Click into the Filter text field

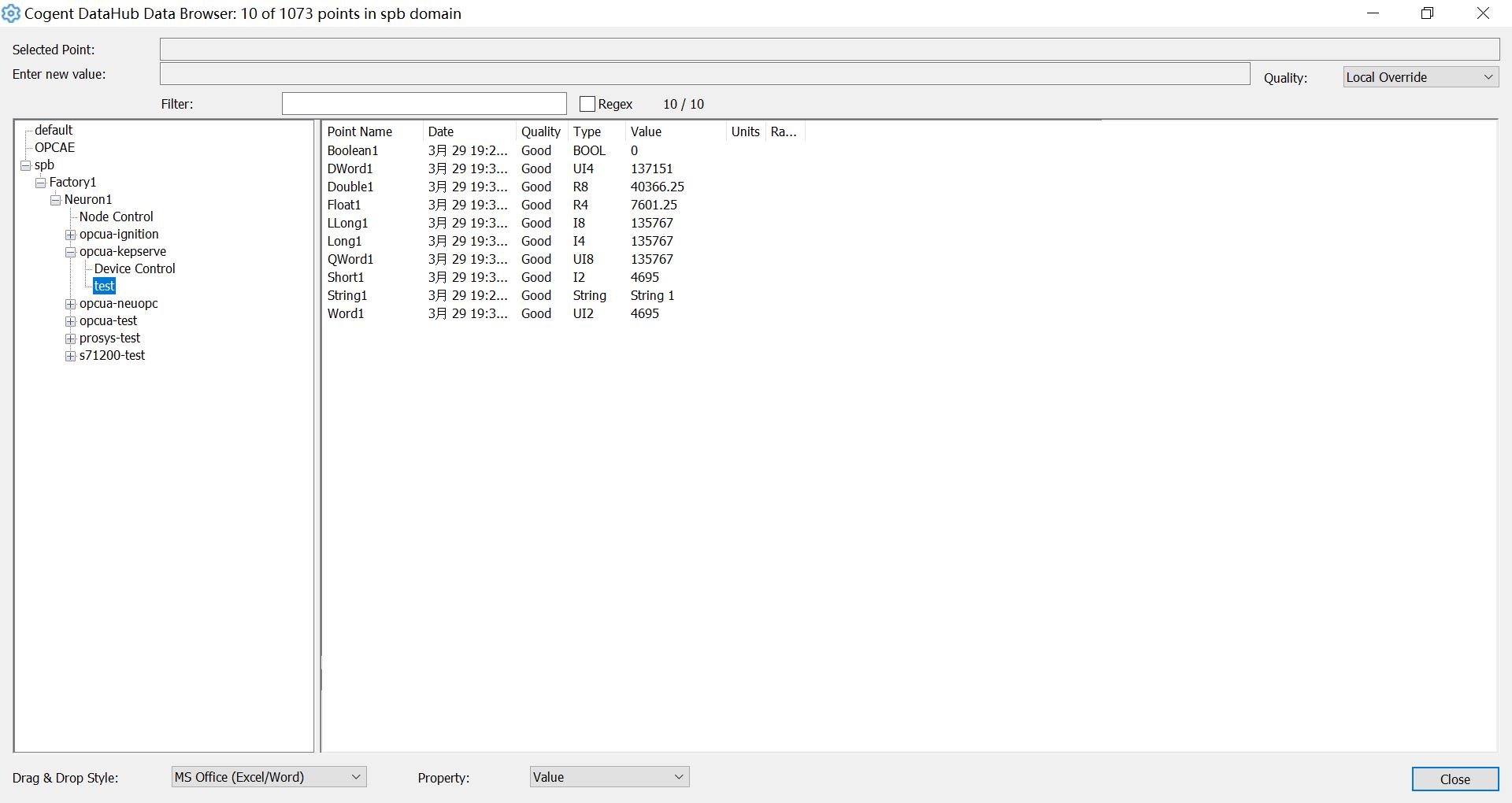point(424,104)
